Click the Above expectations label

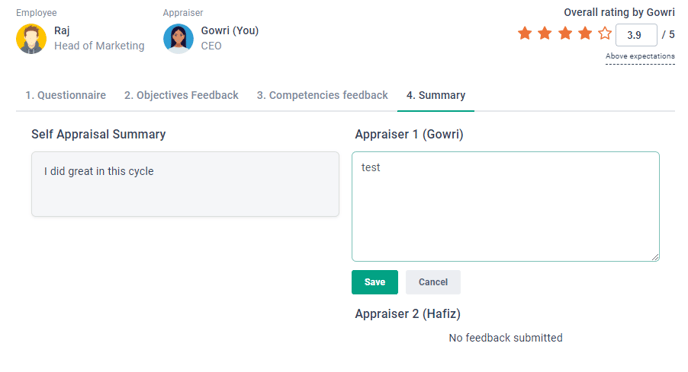pyautogui.click(x=640, y=56)
